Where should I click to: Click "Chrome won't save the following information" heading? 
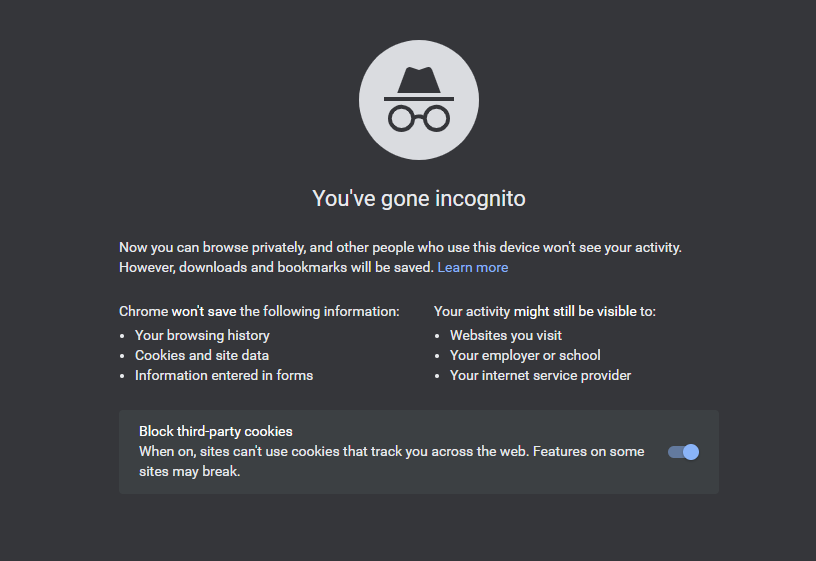pos(259,312)
